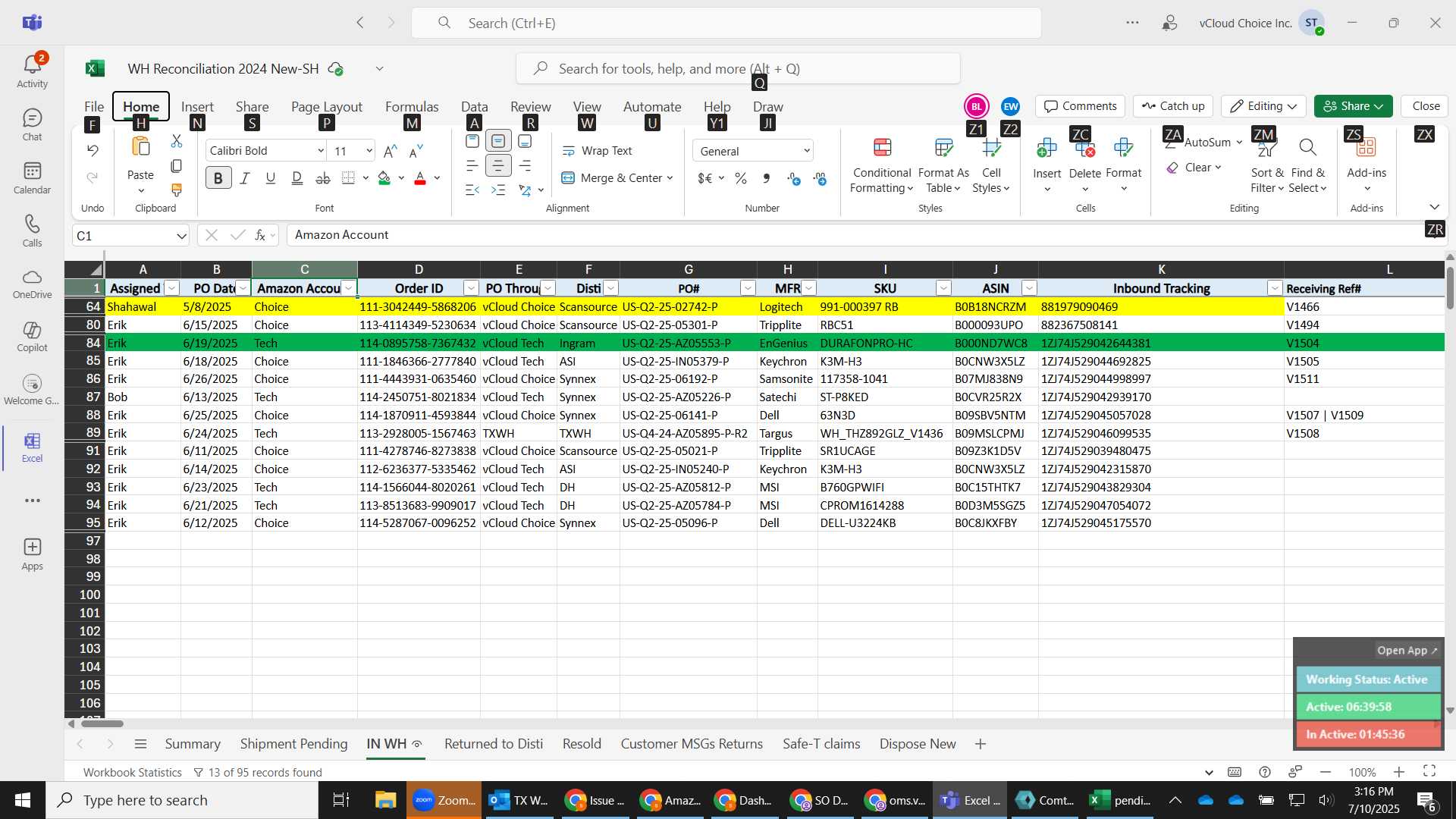Viewport: 1456px width, 819px height.
Task: Click the Undo arrow icon
Action: pyautogui.click(x=93, y=150)
